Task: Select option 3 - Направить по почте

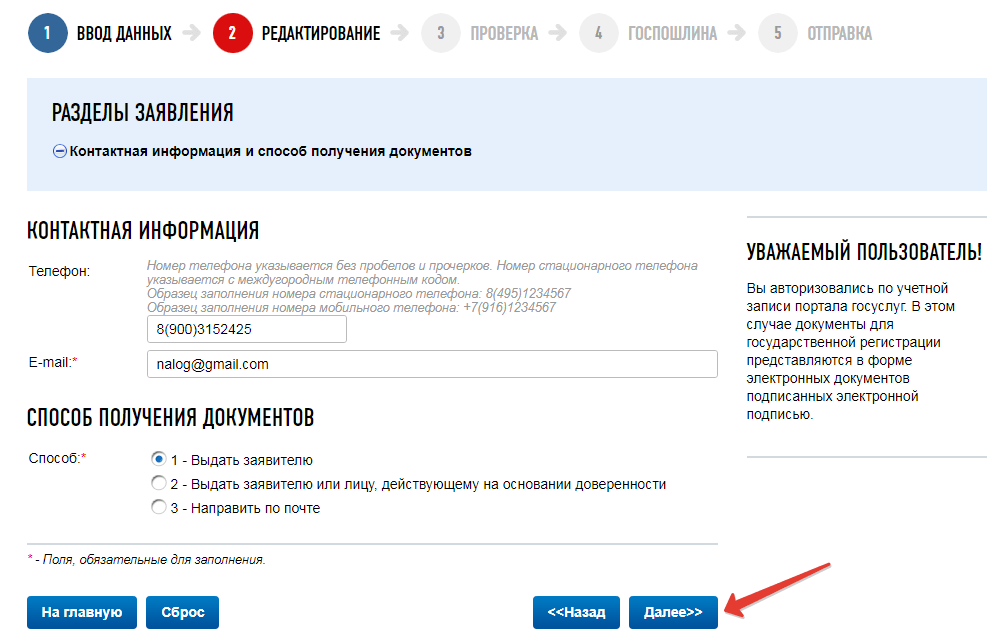Action: (x=159, y=507)
